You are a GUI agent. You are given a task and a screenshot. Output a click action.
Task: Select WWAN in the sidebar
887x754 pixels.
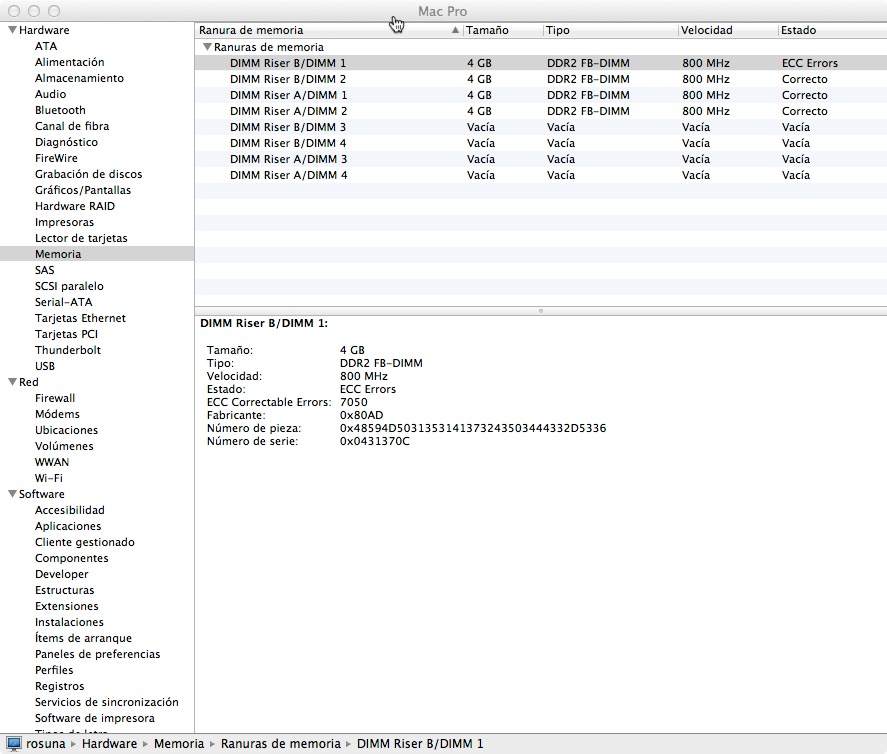tap(51, 462)
